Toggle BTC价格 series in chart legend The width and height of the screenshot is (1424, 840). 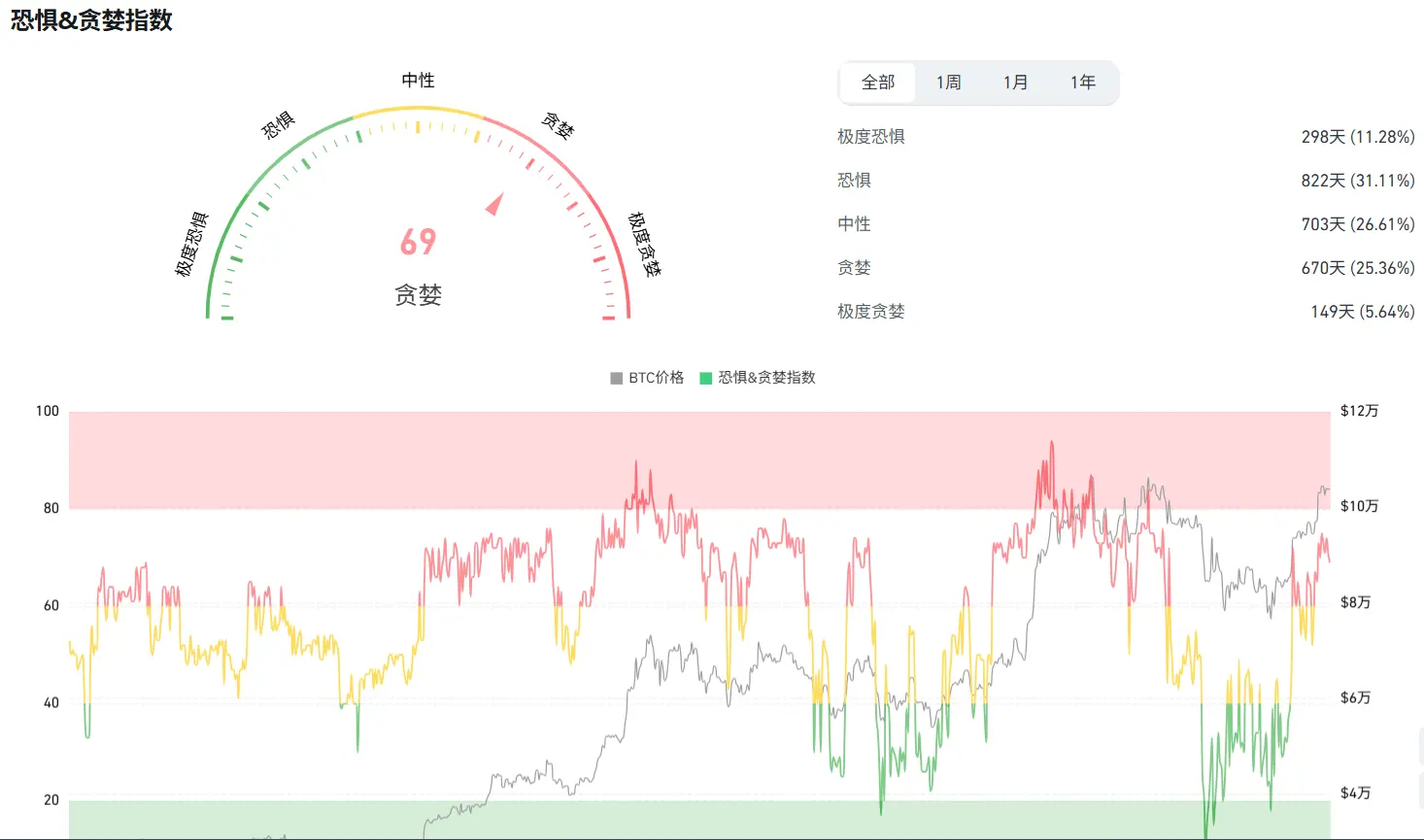click(x=647, y=378)
